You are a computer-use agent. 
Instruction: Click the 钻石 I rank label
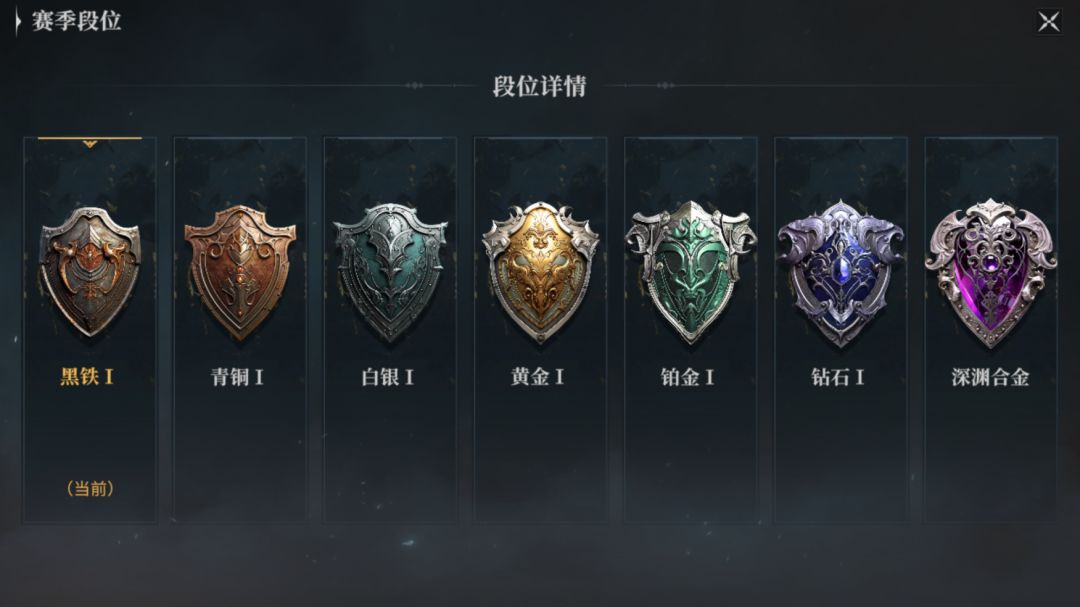838,377
